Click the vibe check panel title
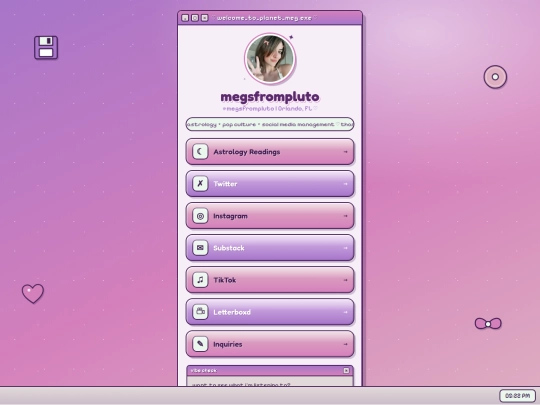540x405 pixels. click(204, 371)
